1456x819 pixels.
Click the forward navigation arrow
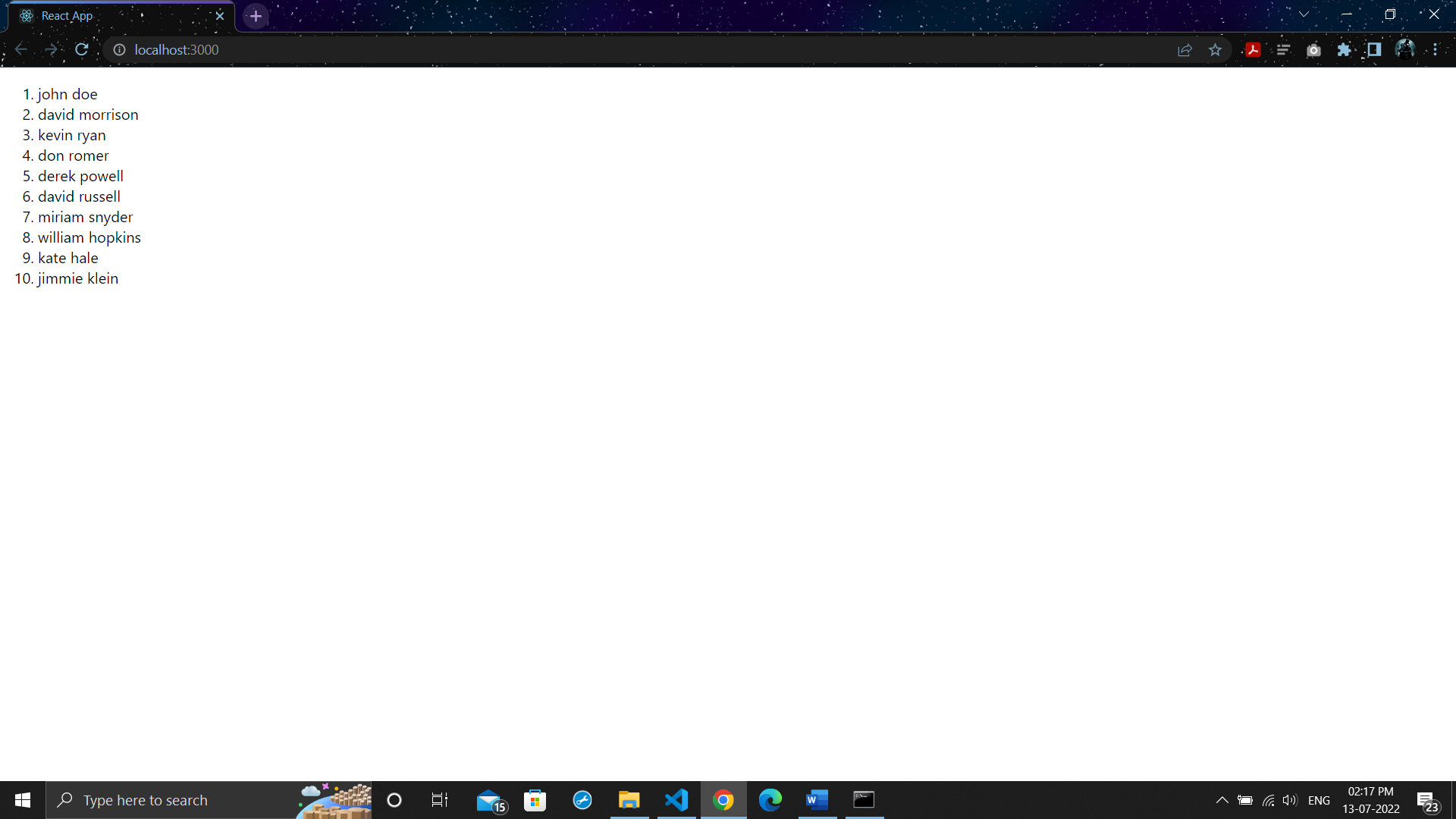coord(52,49)
